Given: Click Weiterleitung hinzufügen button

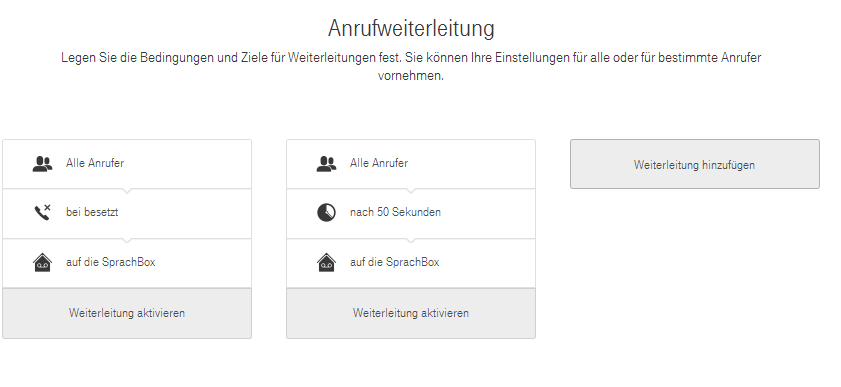Looking at the screenshot, I should pyautogui.click(x=695, y=165).
